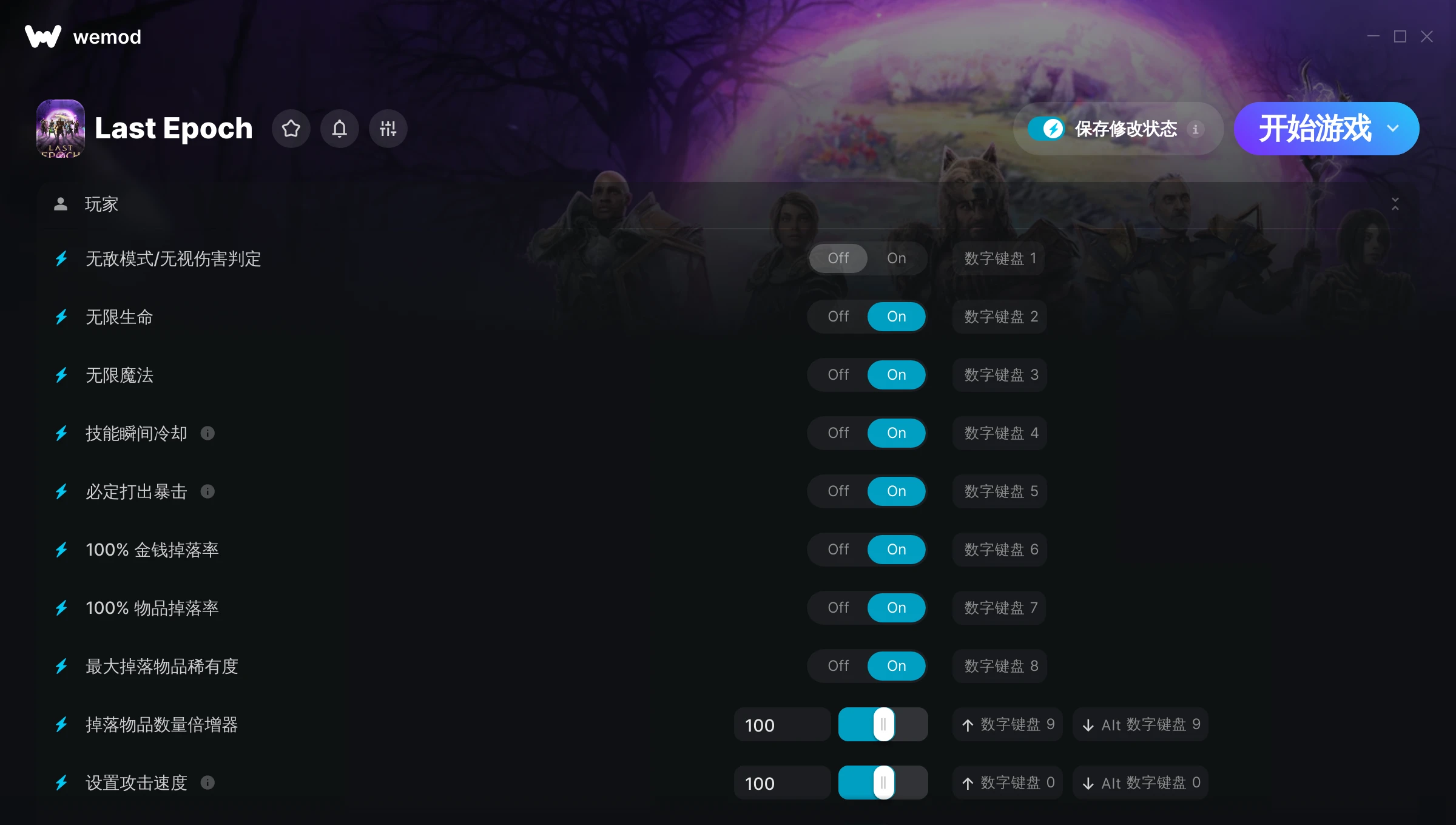The image size is (1456, 825).
Task: Turn On 无敌模式/无视伤害判定
Action: pyautogui.click(x=896, y=258)
